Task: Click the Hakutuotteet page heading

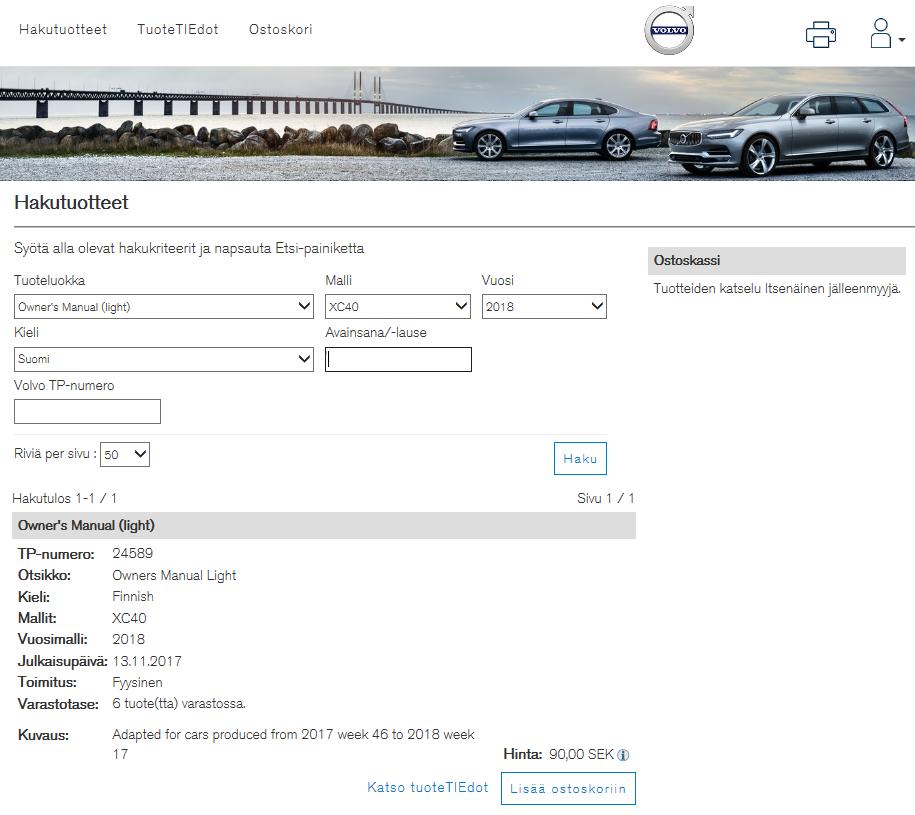Action: click(x=71, y=202)
